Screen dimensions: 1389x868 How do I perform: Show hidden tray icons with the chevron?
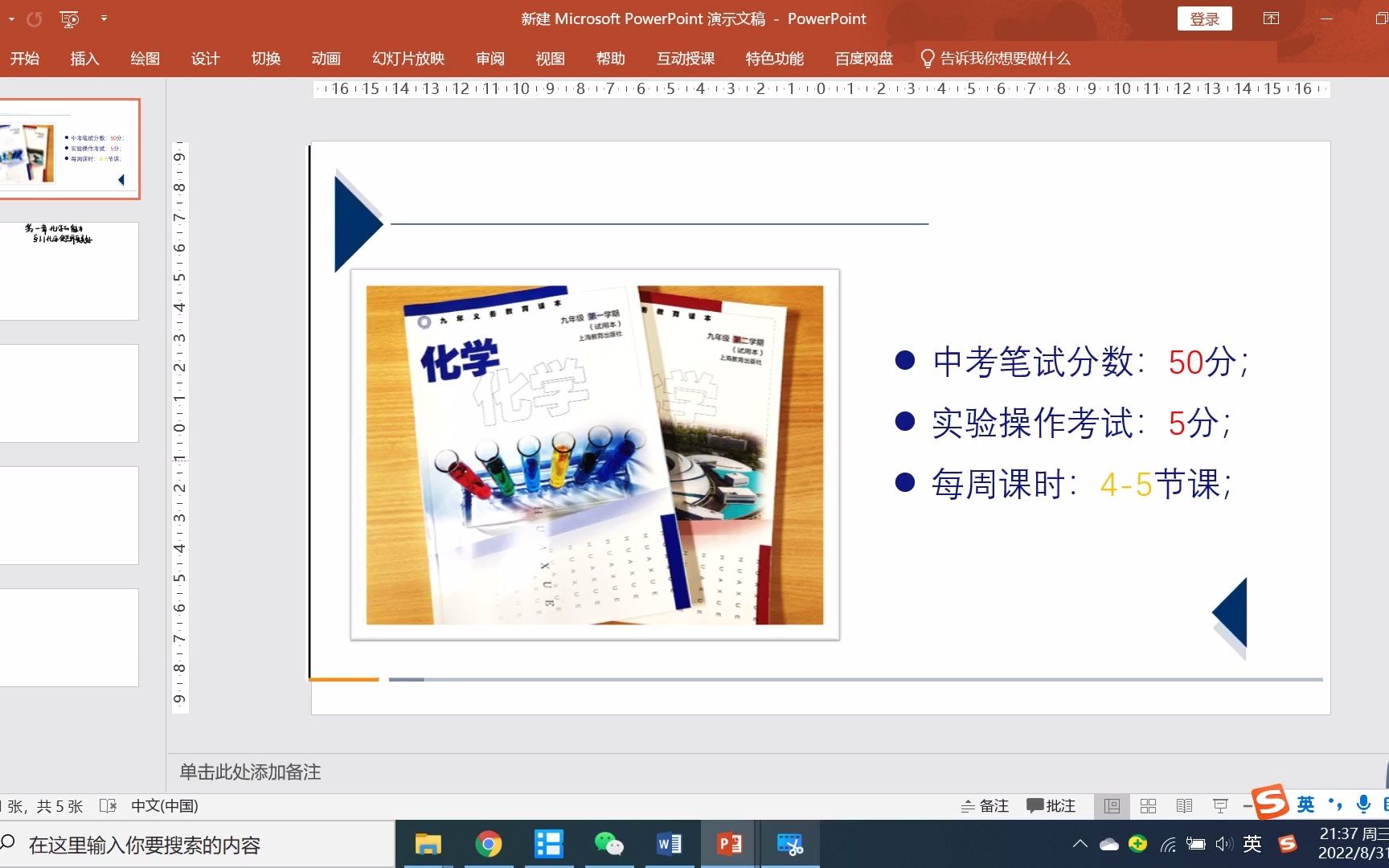(x=1080, y=844)
